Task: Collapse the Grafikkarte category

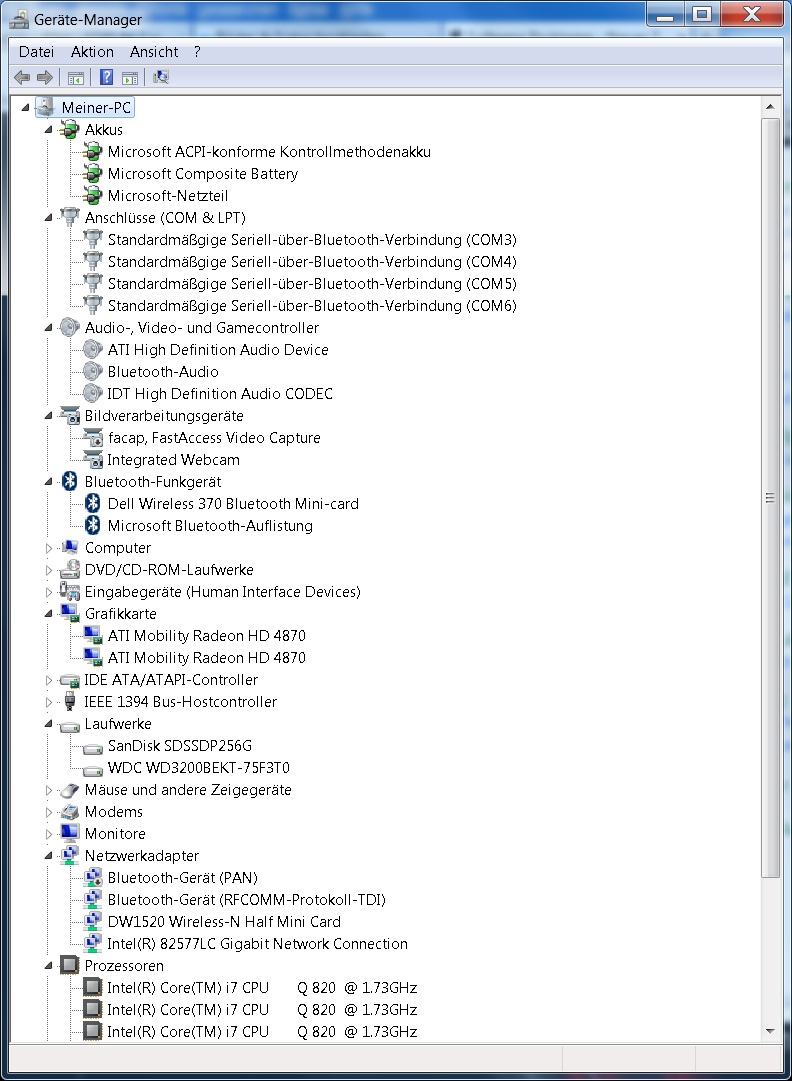Action: click(48, 614)
